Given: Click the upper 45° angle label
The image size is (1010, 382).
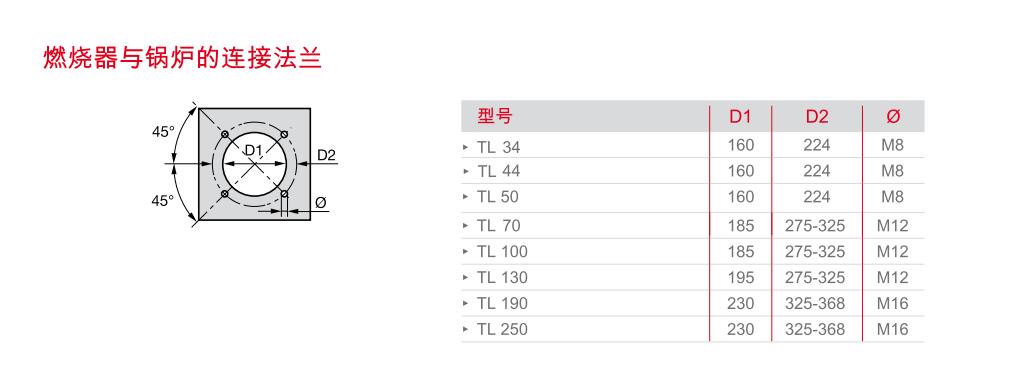Looking at the screenshot, I should [163, 132].
